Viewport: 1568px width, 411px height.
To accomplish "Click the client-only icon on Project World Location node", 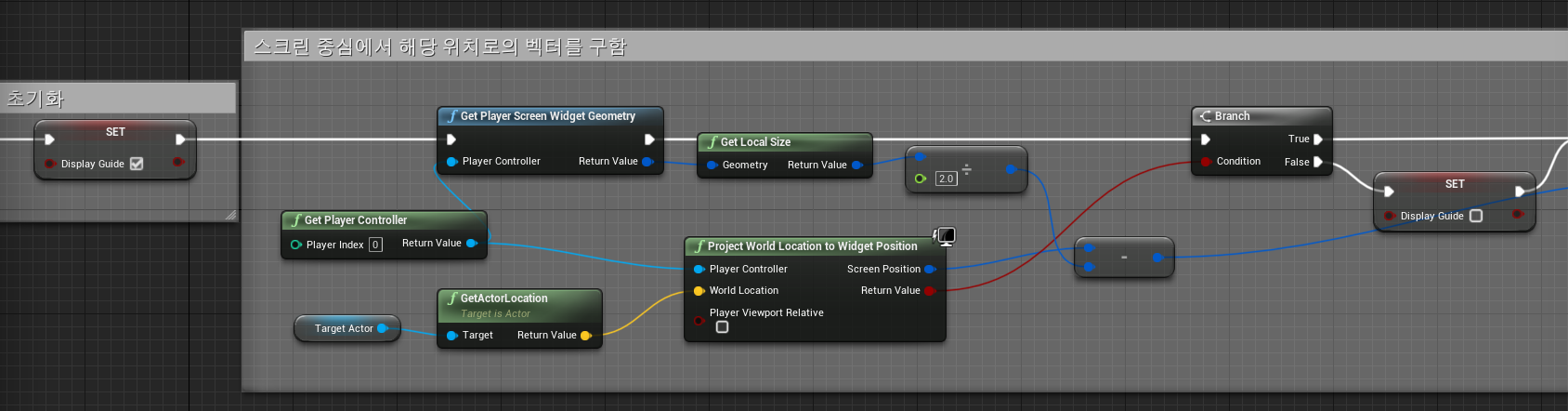I will coord(945,236).
